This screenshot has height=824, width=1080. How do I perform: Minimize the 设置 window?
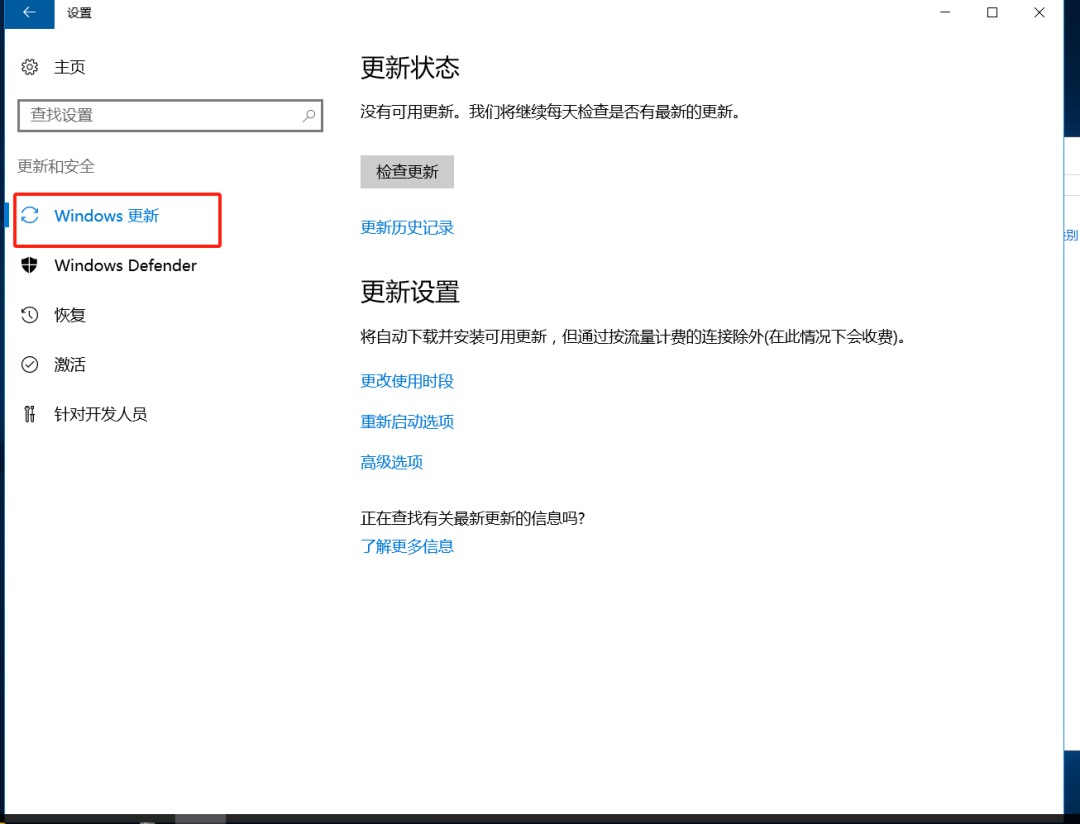(x=945, y=13)
